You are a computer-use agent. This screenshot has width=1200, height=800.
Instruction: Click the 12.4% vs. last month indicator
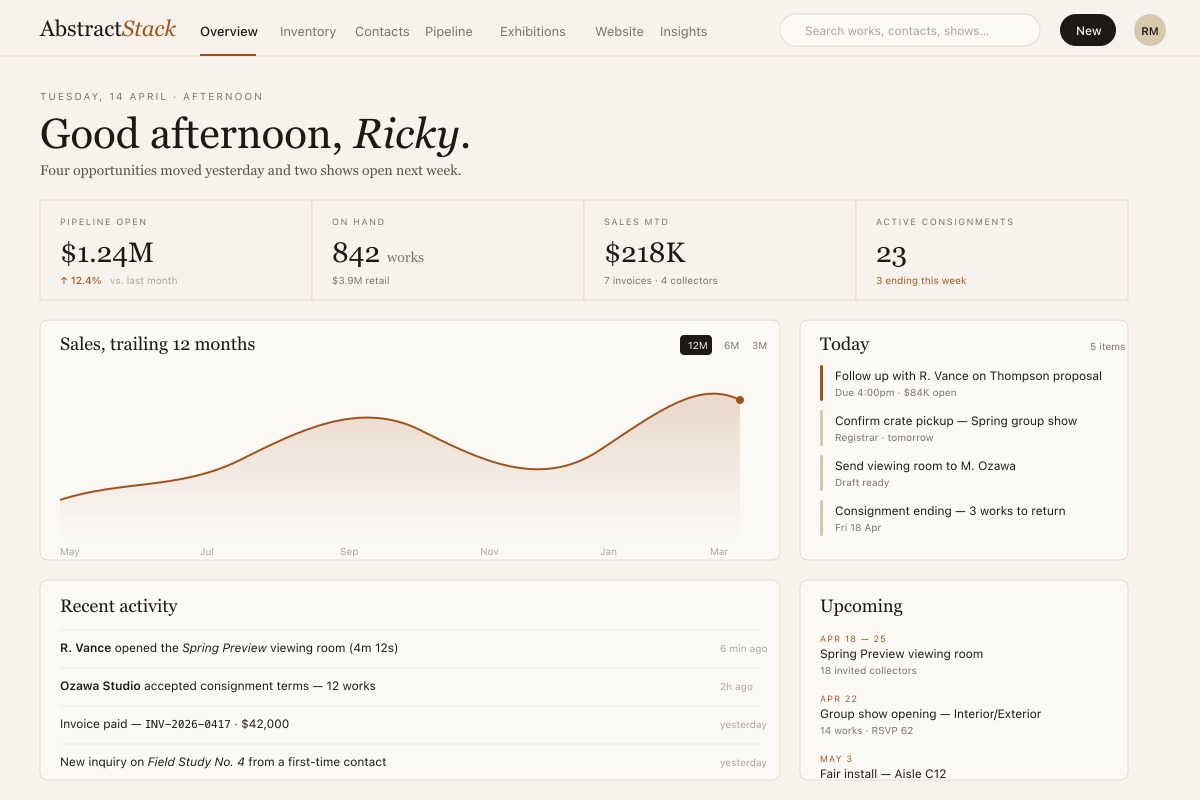[x=118, y=281]
